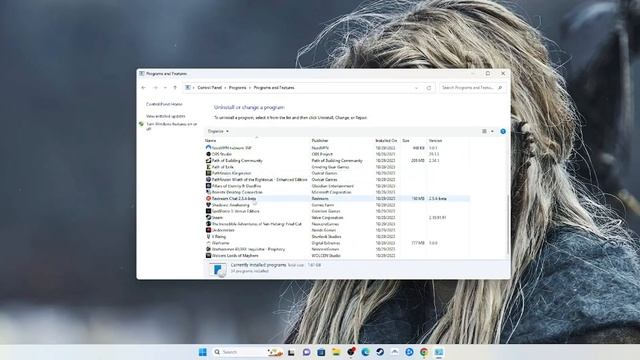640x360 pixels.
Task: Open File Explorer from the taskbar
Action: click(336, 352)
